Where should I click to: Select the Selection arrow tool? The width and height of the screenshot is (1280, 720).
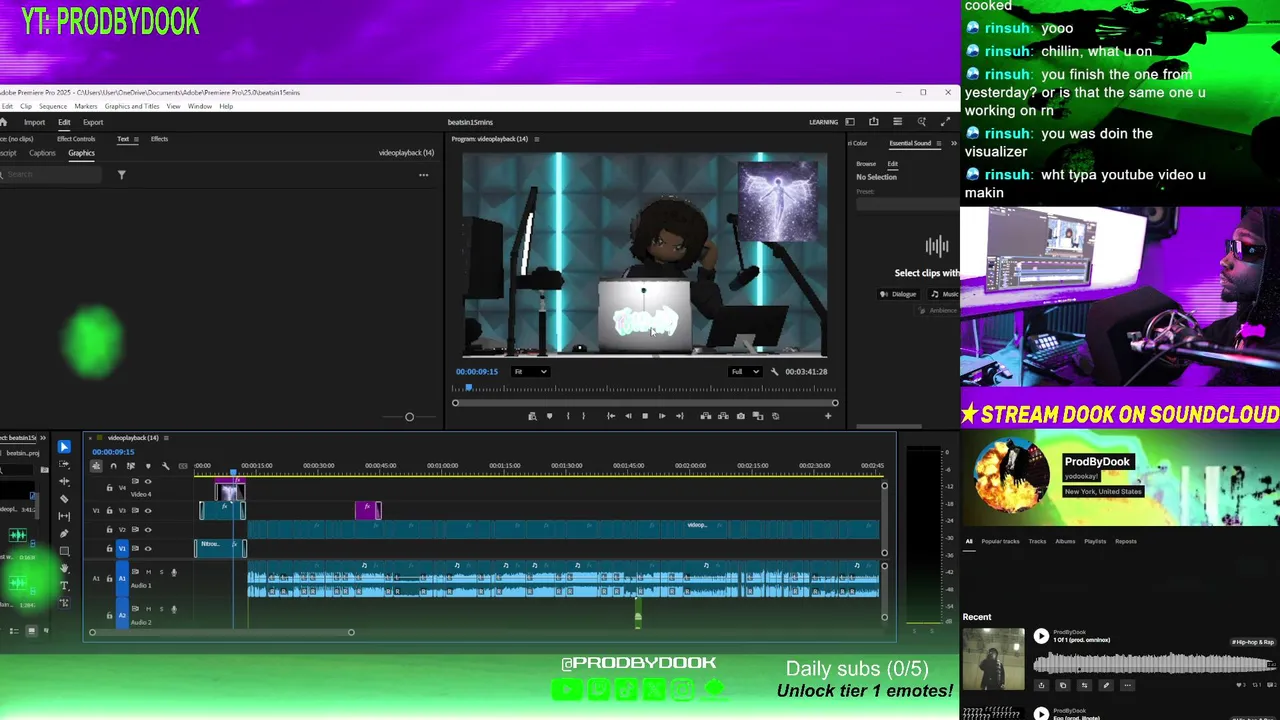pos(64,447)
